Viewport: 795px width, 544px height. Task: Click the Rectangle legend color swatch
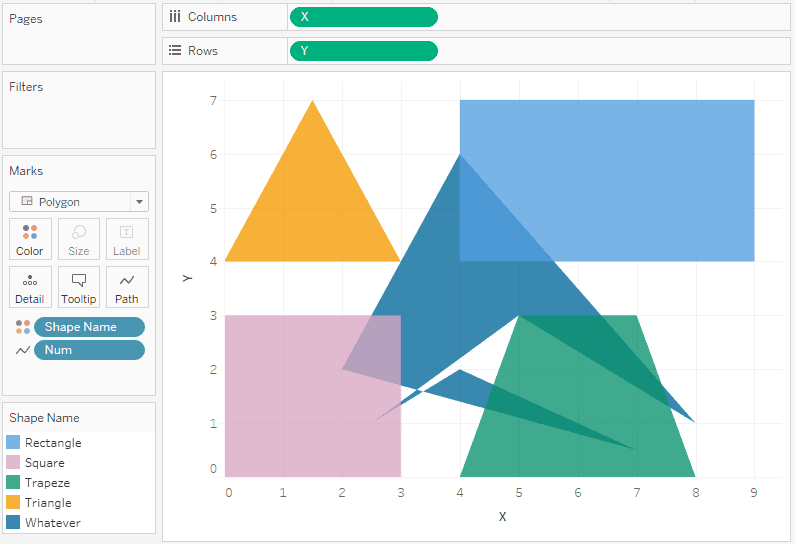(14, 443)
